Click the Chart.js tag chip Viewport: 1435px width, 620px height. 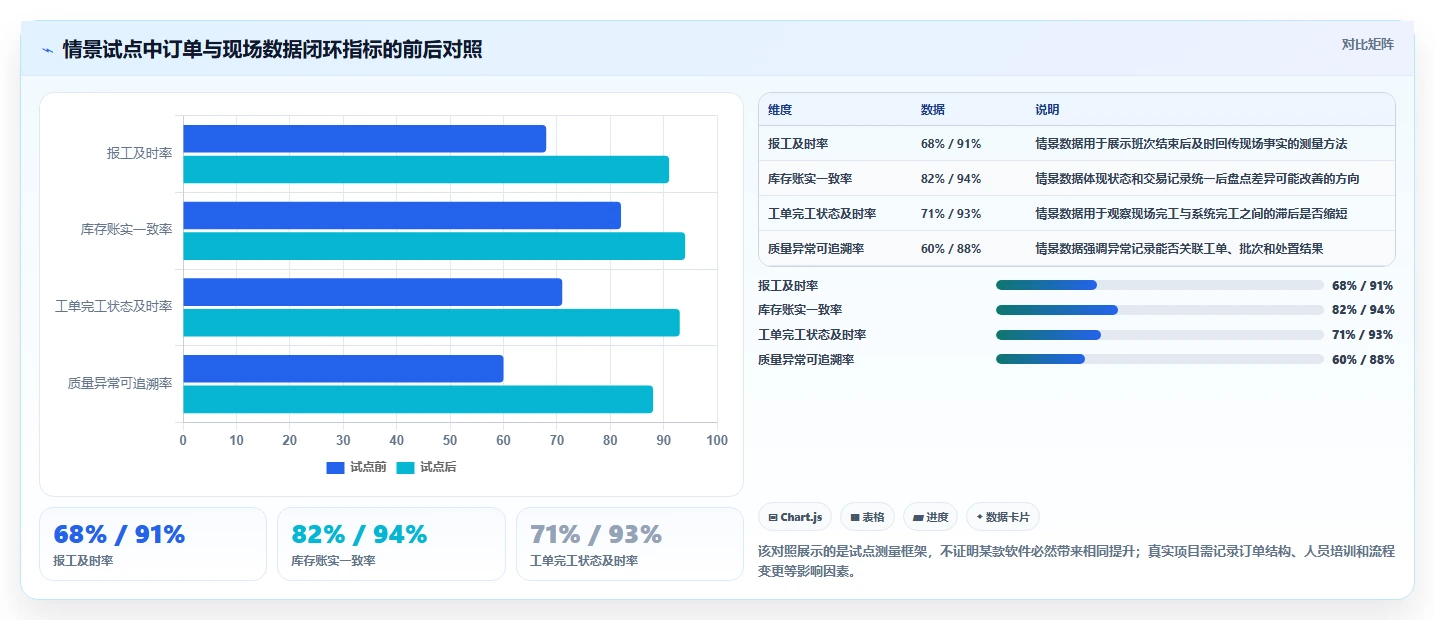pos(795,517)
